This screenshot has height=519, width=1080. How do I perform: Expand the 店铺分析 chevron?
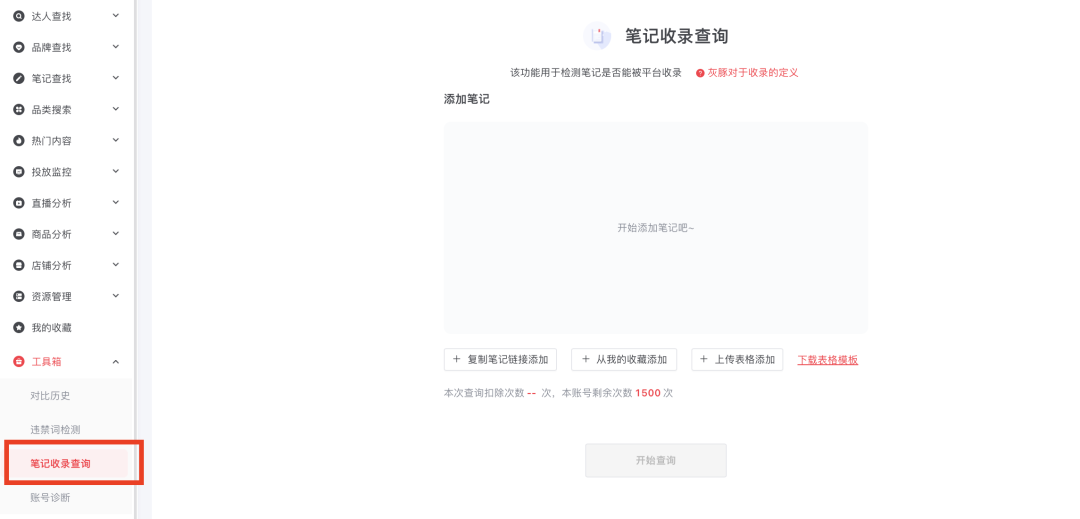pos(116,264)
